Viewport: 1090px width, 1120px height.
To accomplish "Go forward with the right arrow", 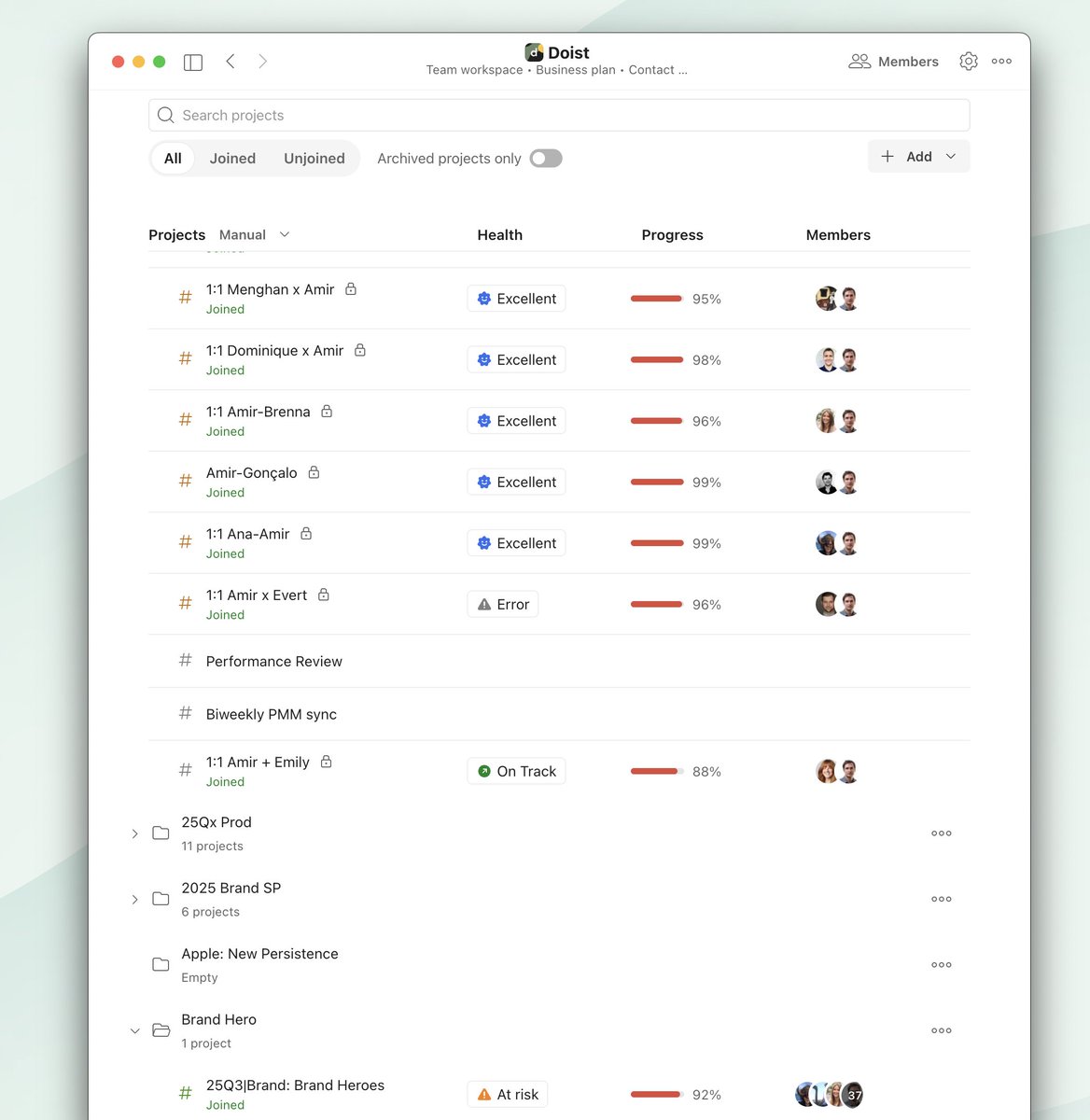I will point(263,62).
